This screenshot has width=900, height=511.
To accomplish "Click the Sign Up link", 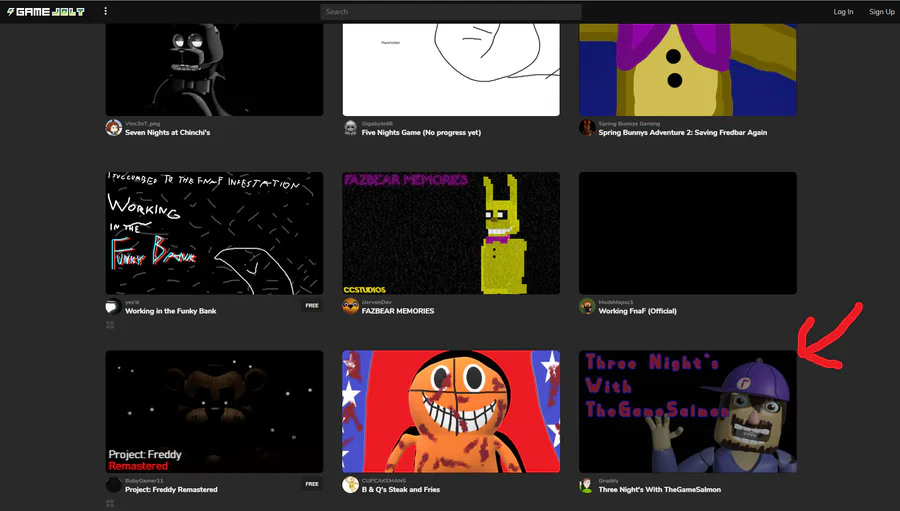I will coord(882,11).
